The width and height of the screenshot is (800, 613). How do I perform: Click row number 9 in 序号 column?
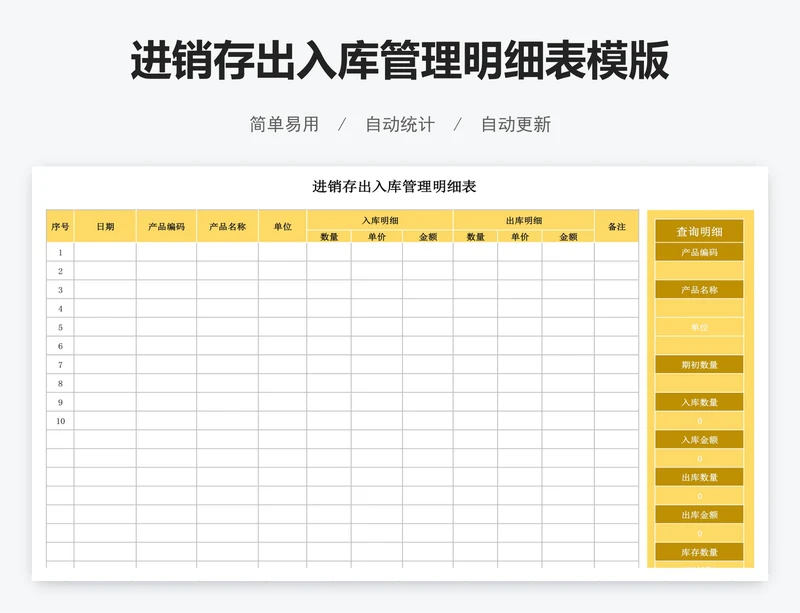(x=60, y=402)
